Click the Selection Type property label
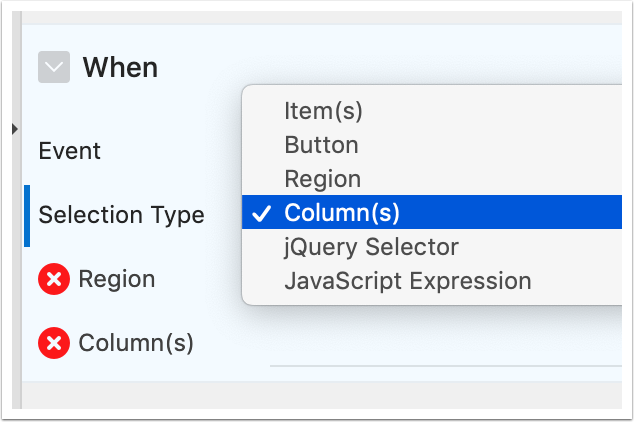The height and width of the screenshot is (422, 634). (121, 215)
